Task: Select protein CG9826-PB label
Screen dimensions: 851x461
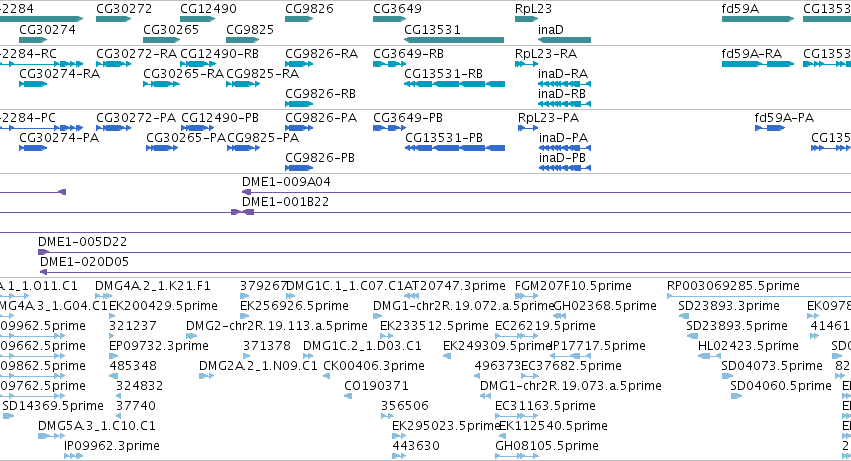Action: pyautogui.click(x=320, y=158)
